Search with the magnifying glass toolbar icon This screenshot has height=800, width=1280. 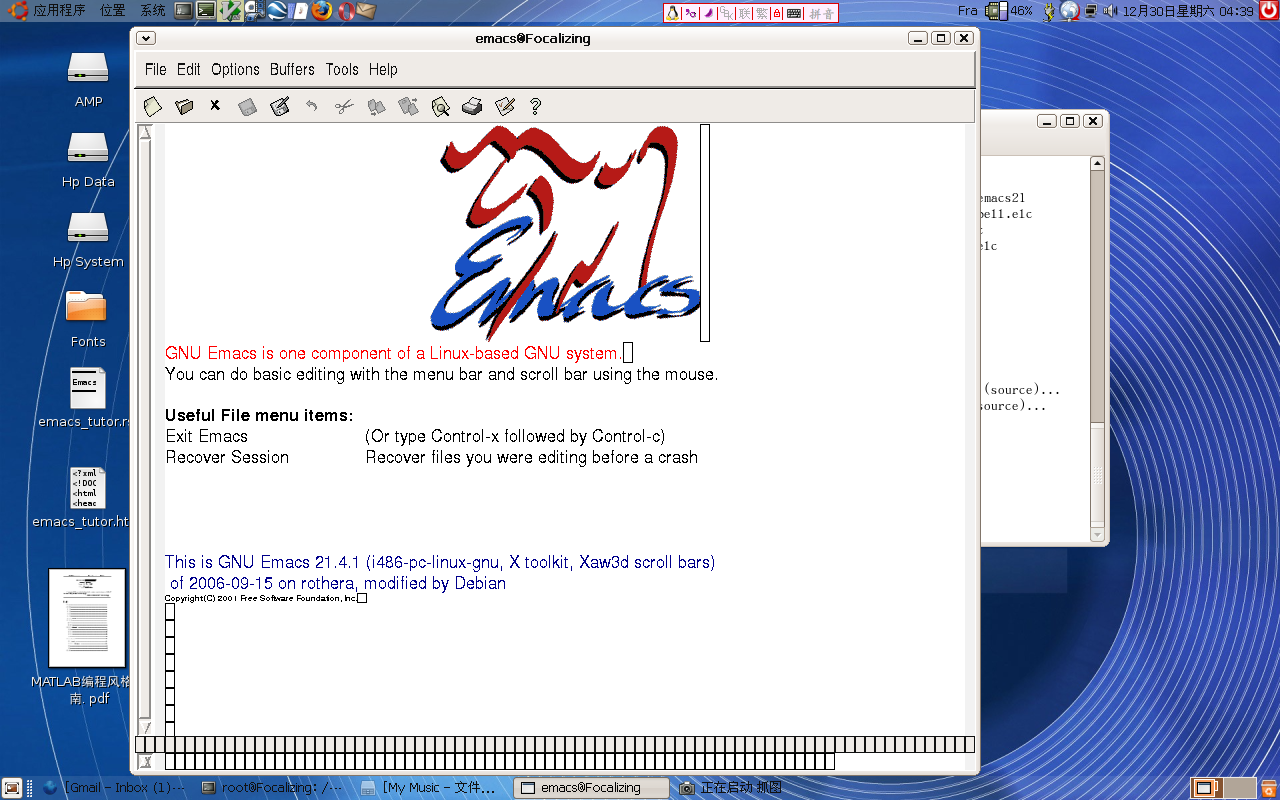(x=440, y=106)
